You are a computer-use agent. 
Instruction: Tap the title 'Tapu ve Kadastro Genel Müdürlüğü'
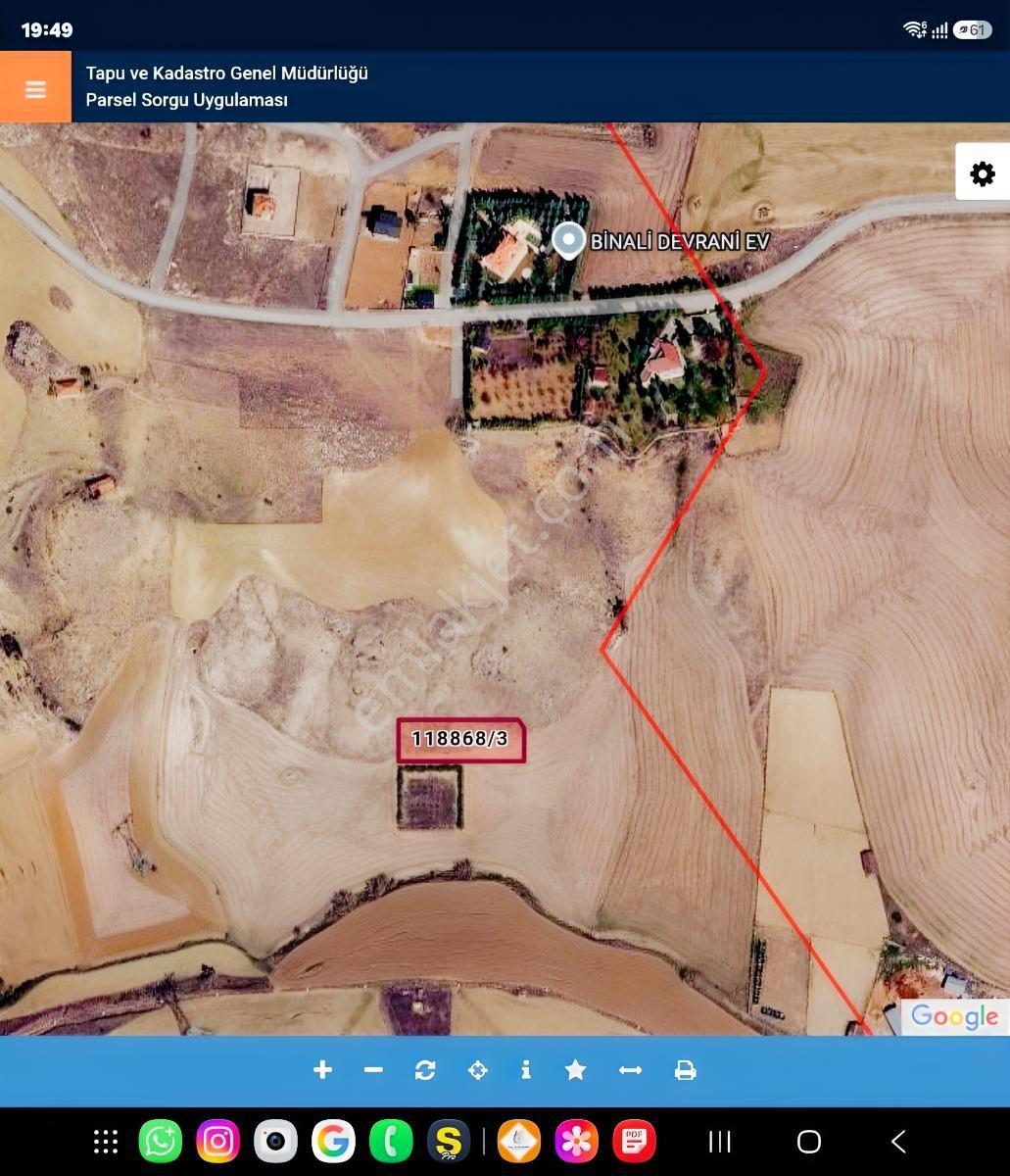pos(227,73)
